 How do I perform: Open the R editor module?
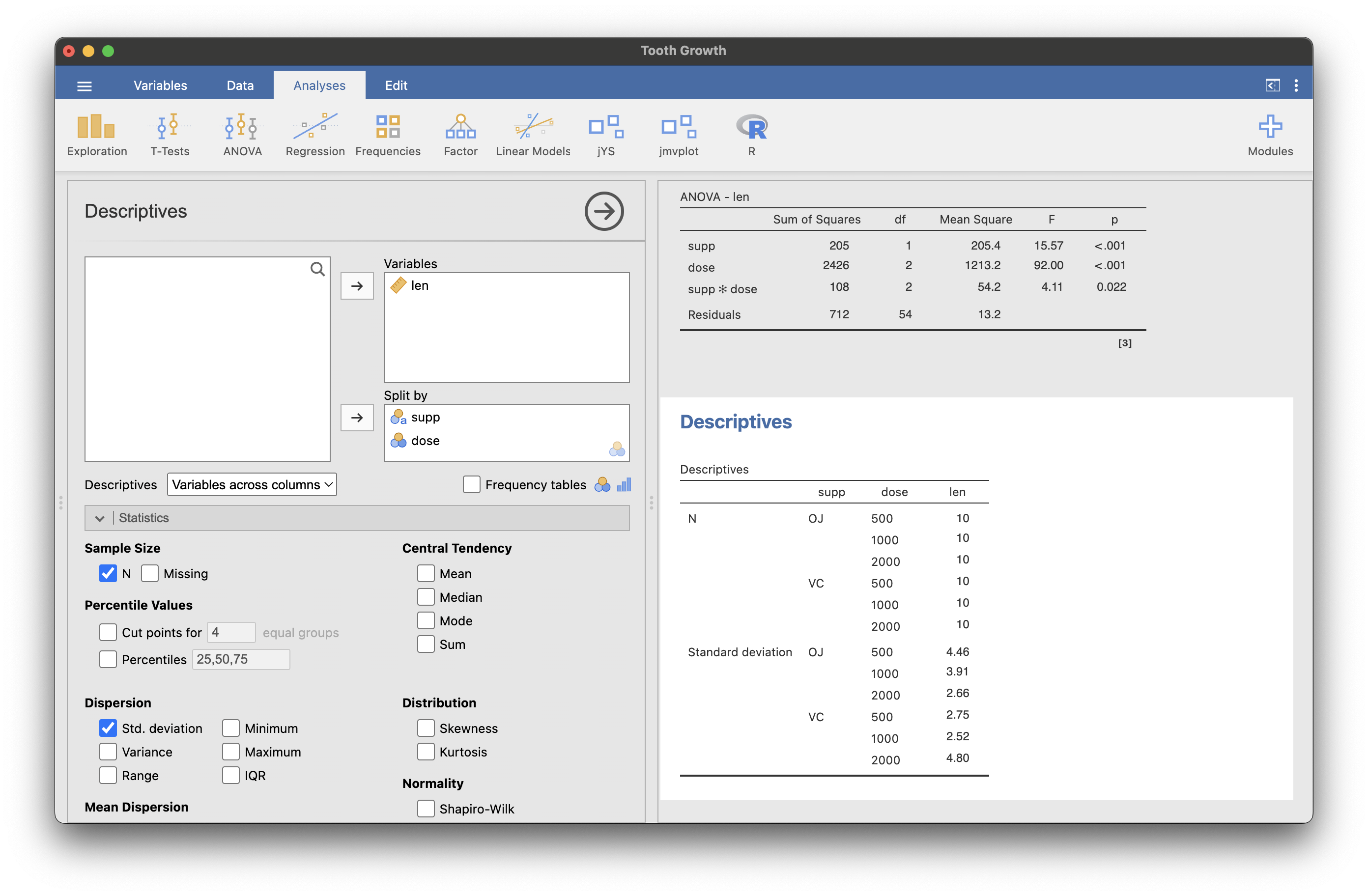point(751,135)
